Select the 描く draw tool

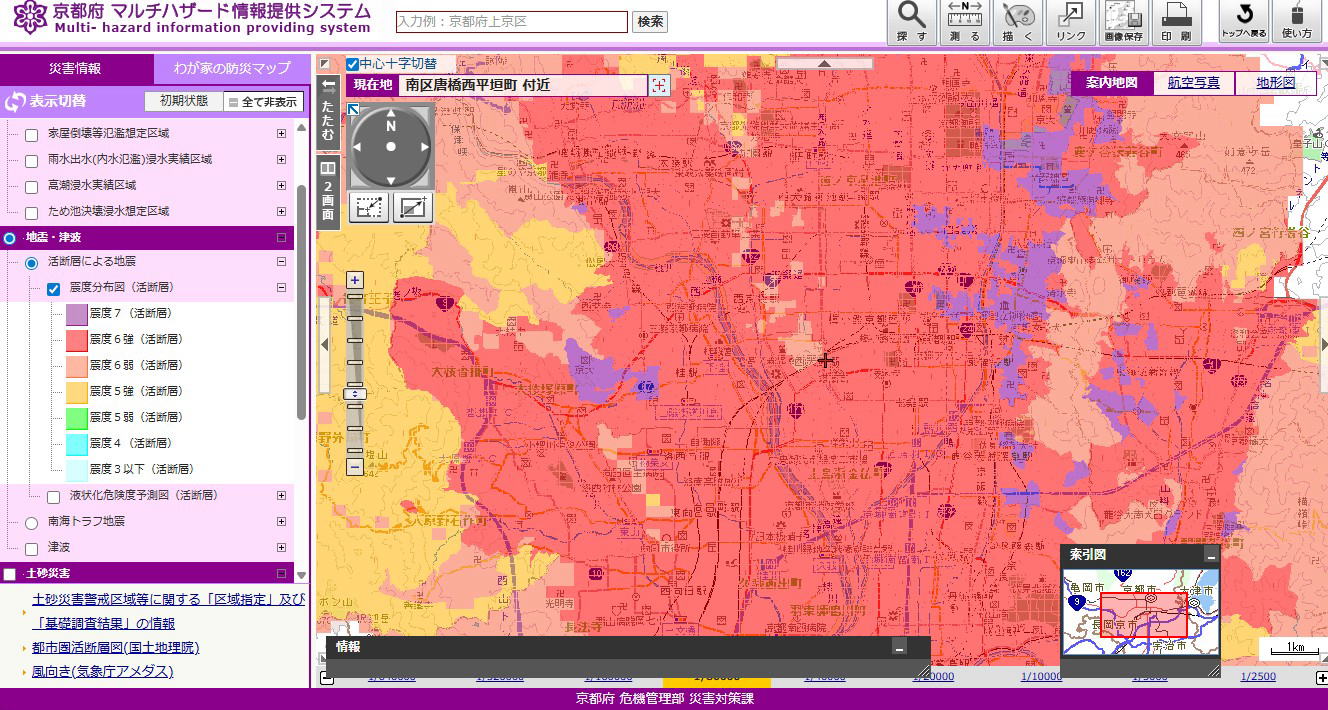click(1017, 22)
